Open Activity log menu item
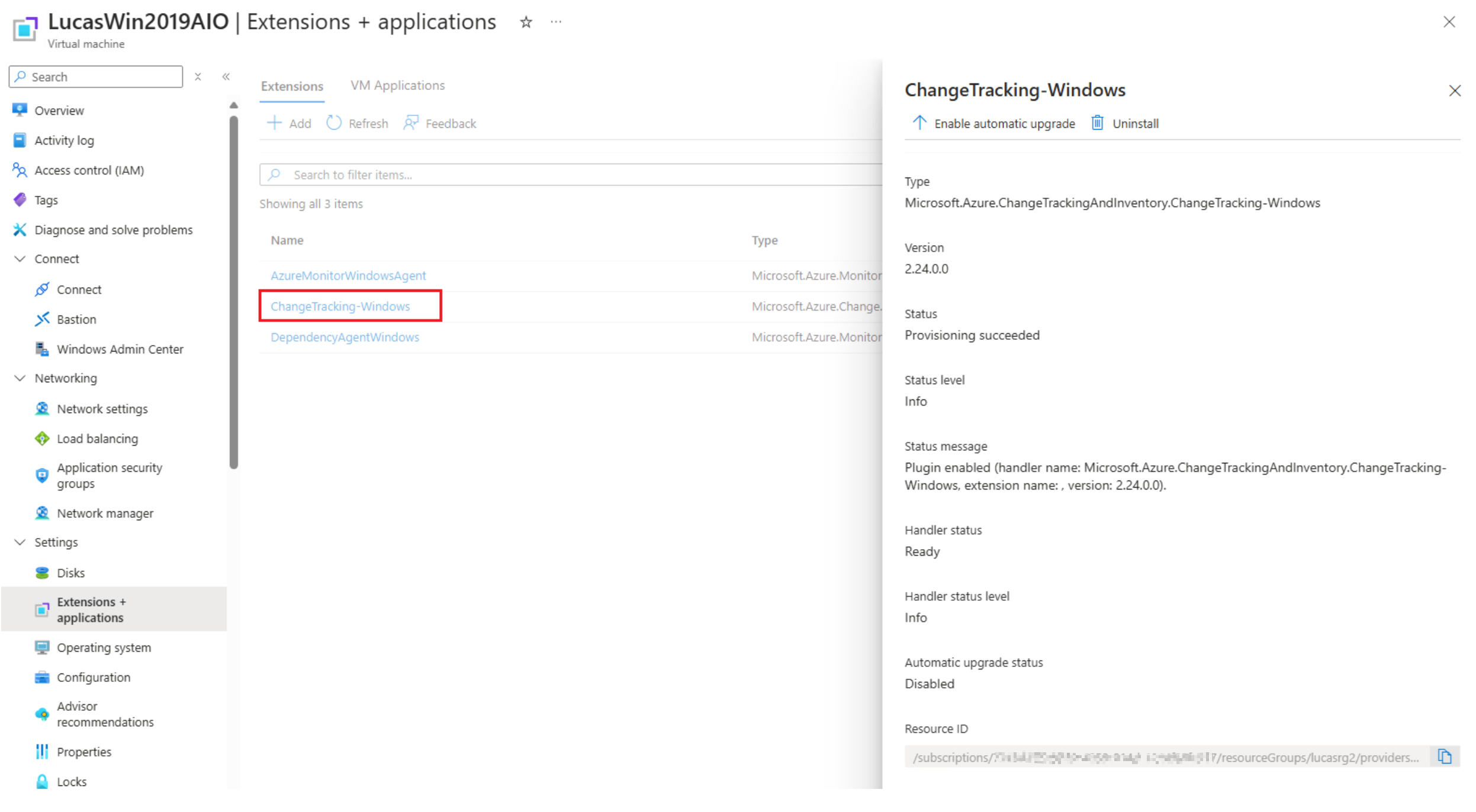Screen dimensions: 1476x812 click(64, 140)
